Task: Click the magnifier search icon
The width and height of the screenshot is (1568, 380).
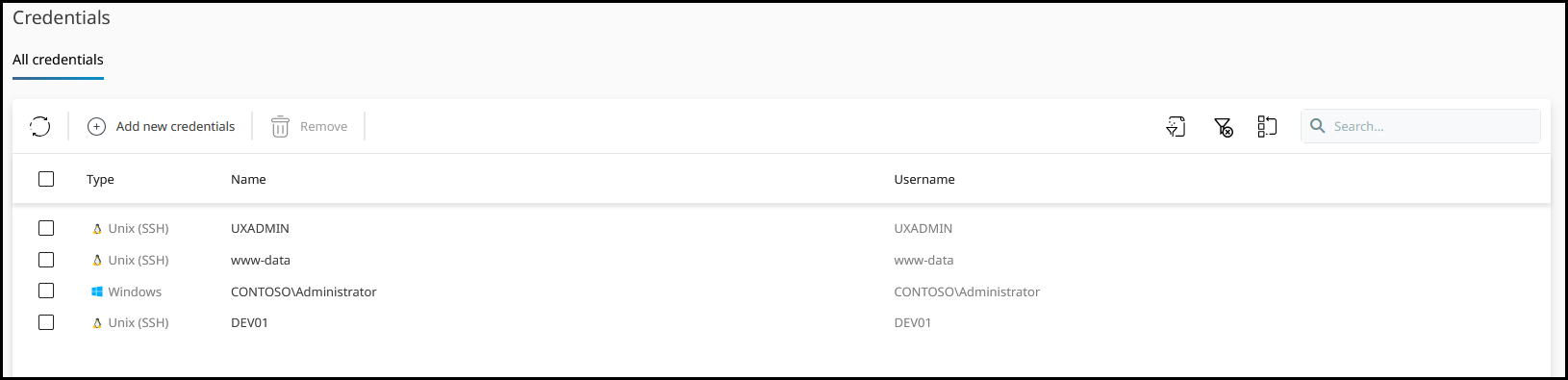Action: [x=1318, y=126]
